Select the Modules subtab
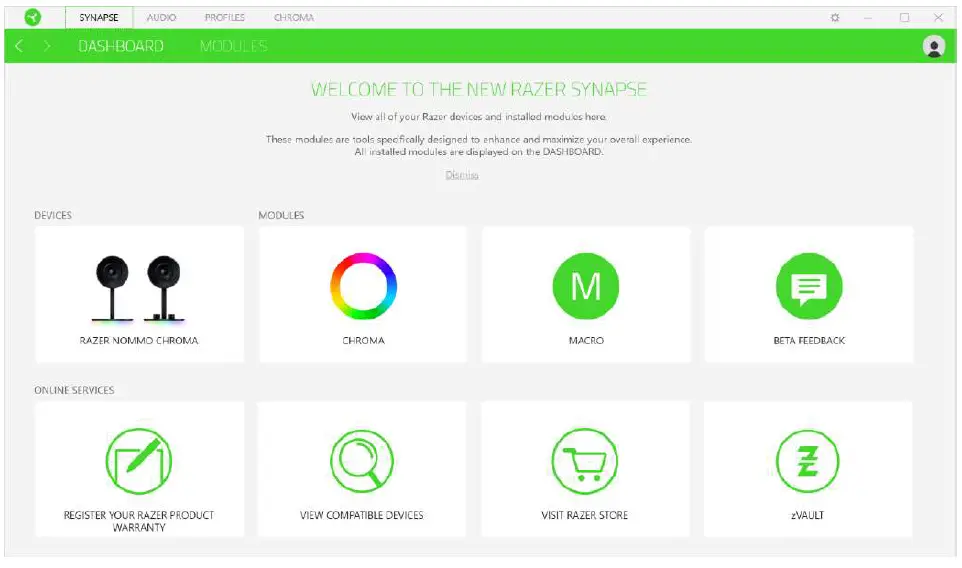This screenshot has width=962, height=568. pos(234,46)
